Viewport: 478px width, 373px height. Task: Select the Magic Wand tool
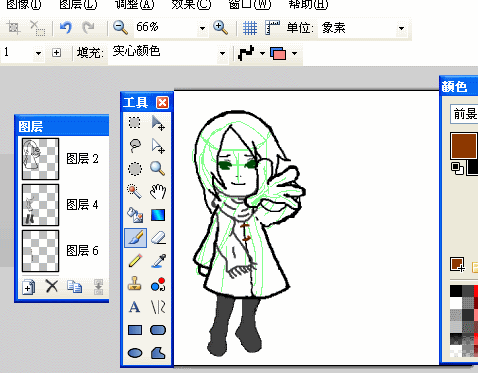pos(135,192)
